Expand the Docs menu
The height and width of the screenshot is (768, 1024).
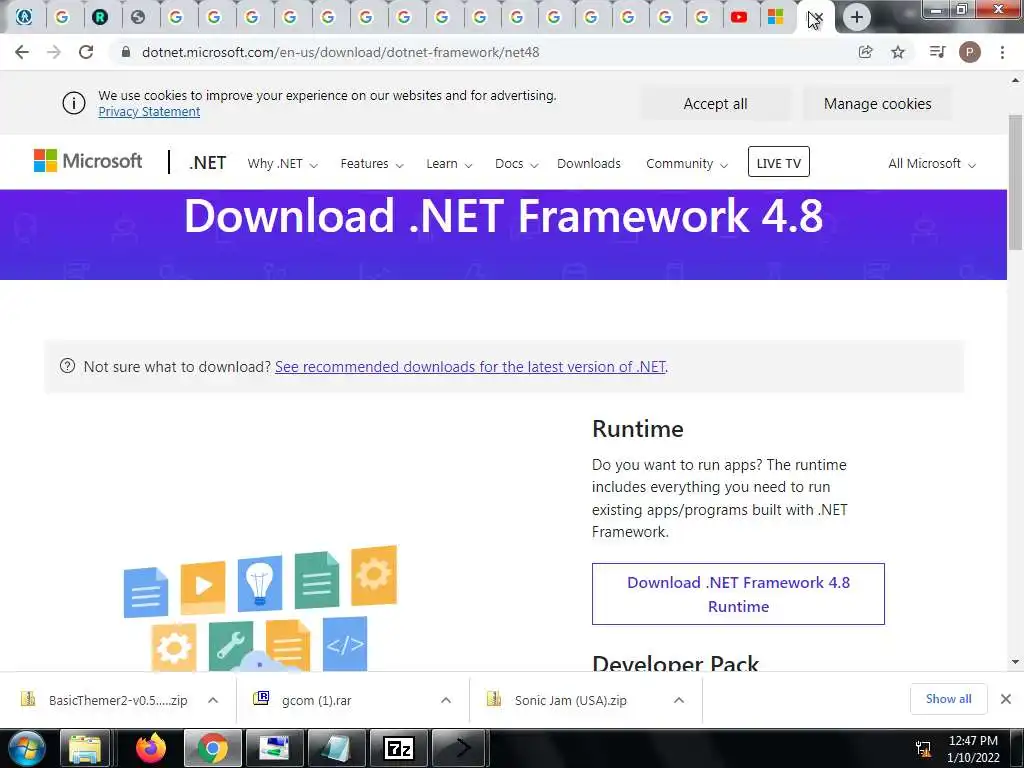pos(516,163)
